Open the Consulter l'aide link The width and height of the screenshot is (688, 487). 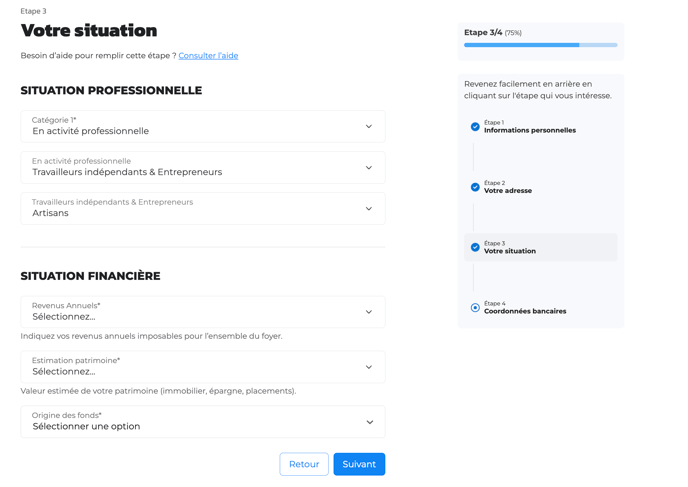click(x=208, y=56)
